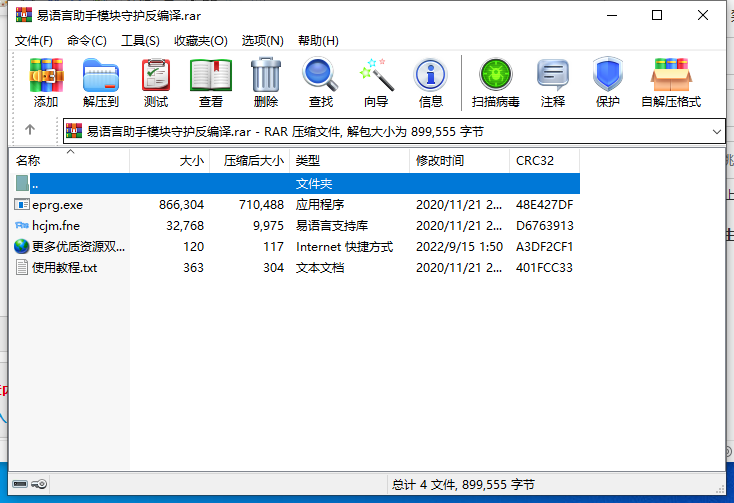Click status bar total 总计 4 文件

click(x=463, y=485)
